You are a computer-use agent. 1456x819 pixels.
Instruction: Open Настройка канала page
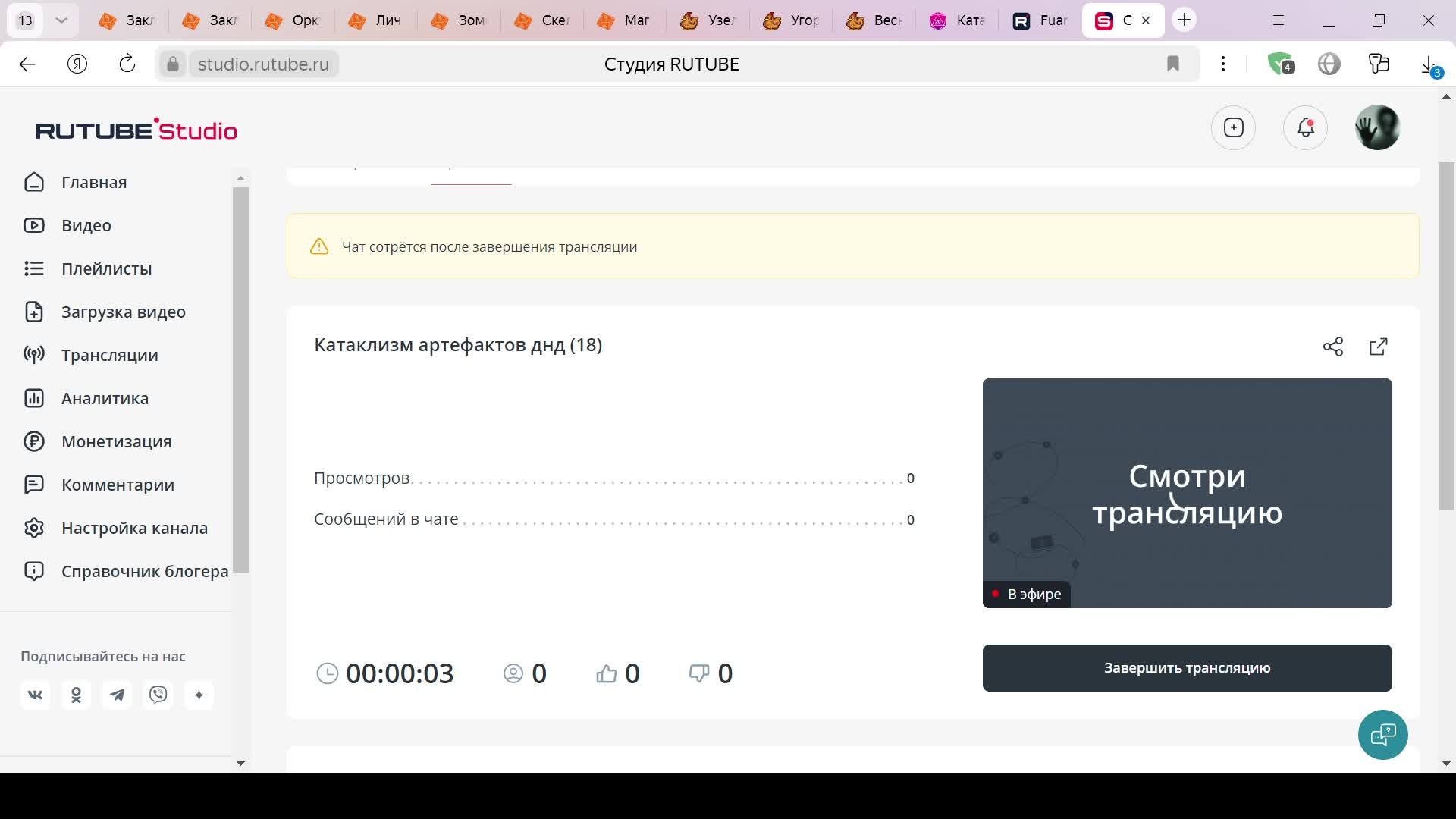134,528
